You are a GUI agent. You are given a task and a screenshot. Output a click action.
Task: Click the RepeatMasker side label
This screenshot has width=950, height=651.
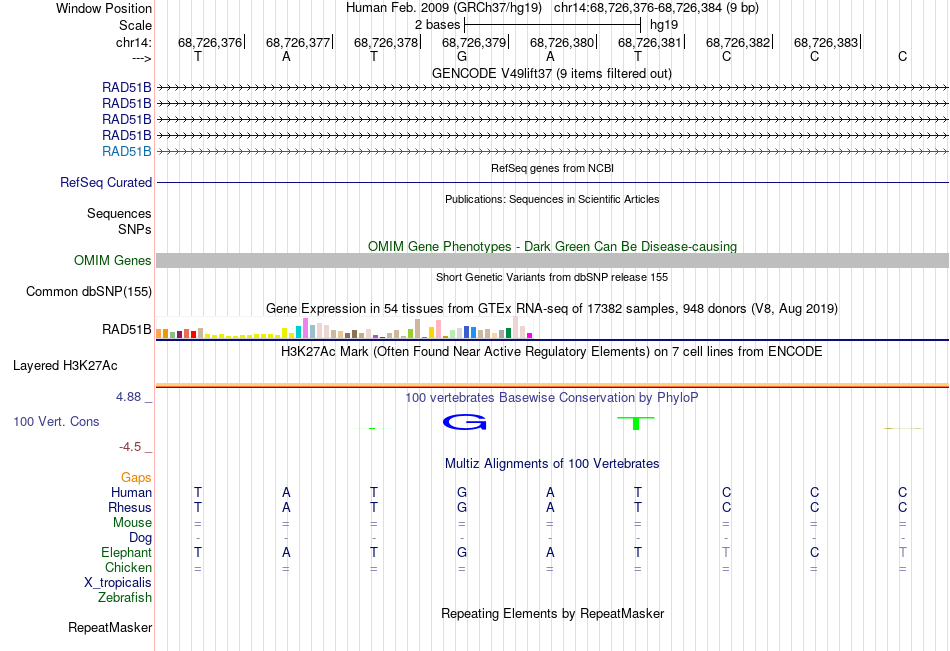pos(110,627)
